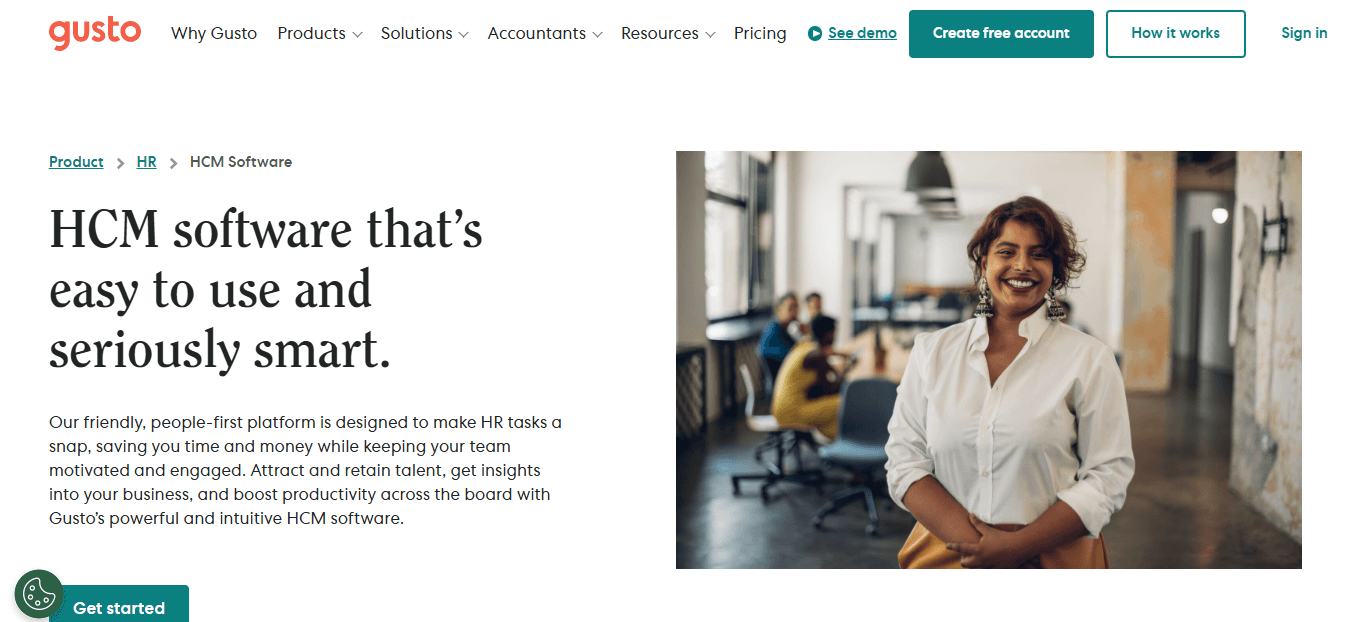
Task: Click the Create free account button
Action: 1001,34
